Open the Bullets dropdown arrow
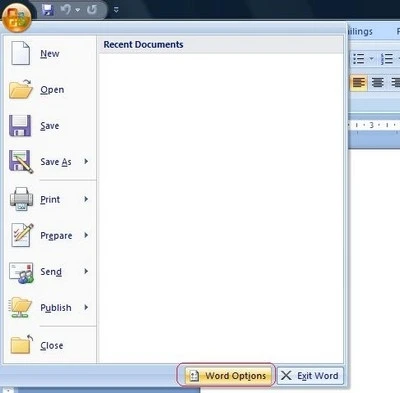 (371, 59)
